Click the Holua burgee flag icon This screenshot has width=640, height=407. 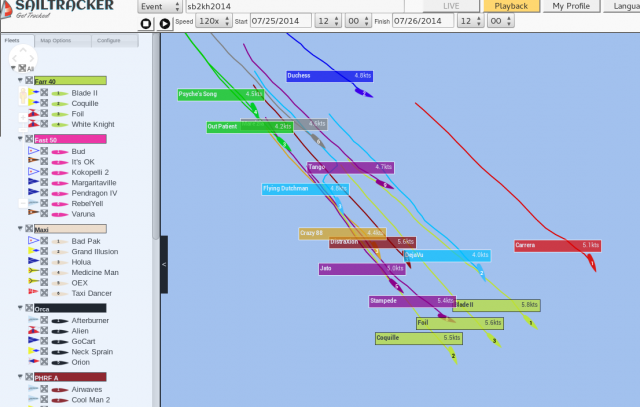(33, 261)
